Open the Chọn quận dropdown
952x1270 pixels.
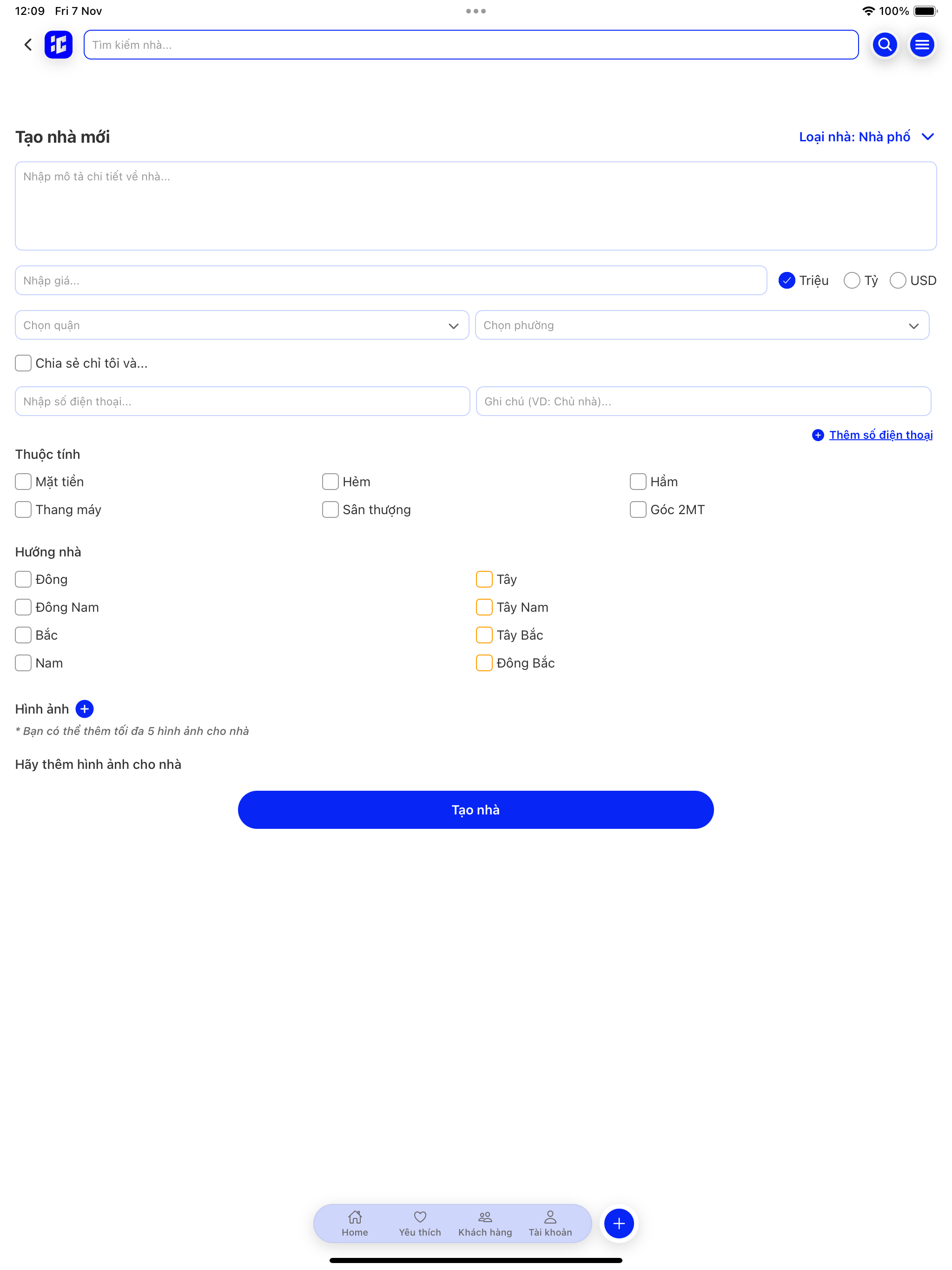(x=242, y=325)
